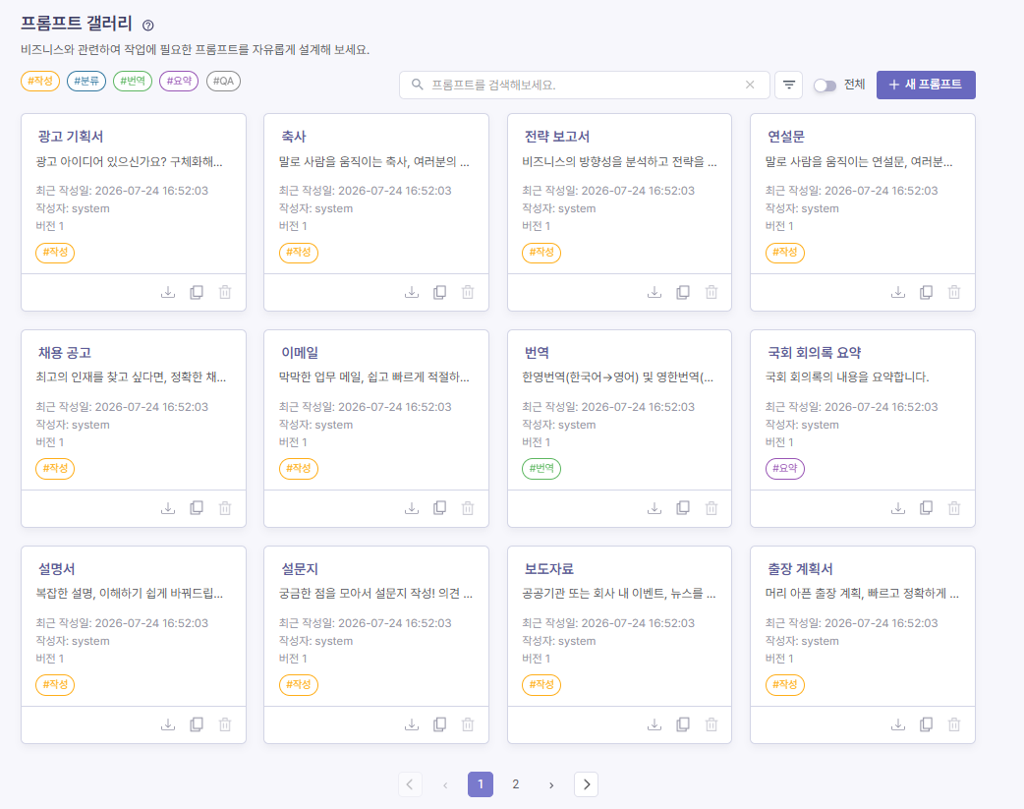
Task: Open the 이메일 card title
Action: pyautogui.click(x=300, y=353)
